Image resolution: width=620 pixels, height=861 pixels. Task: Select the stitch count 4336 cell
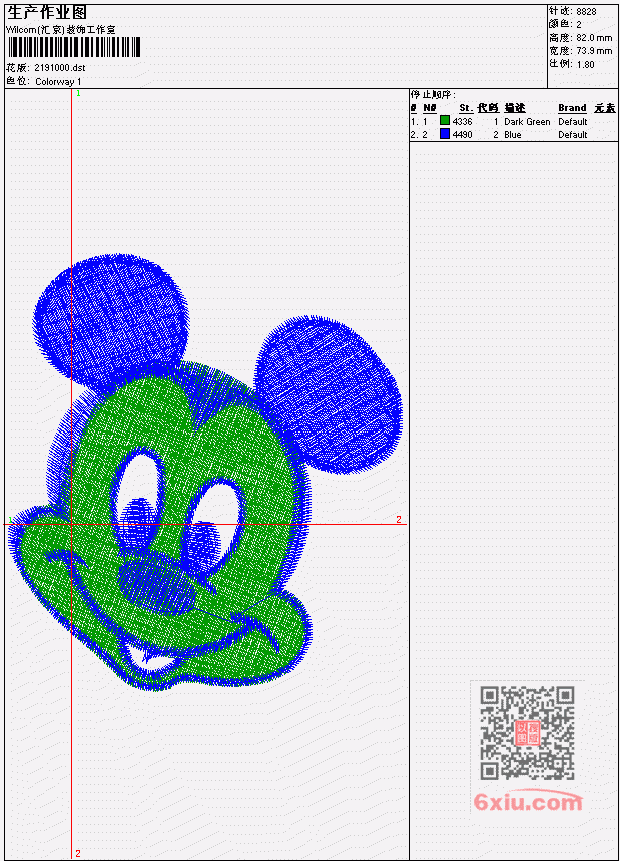pos(462,121)
